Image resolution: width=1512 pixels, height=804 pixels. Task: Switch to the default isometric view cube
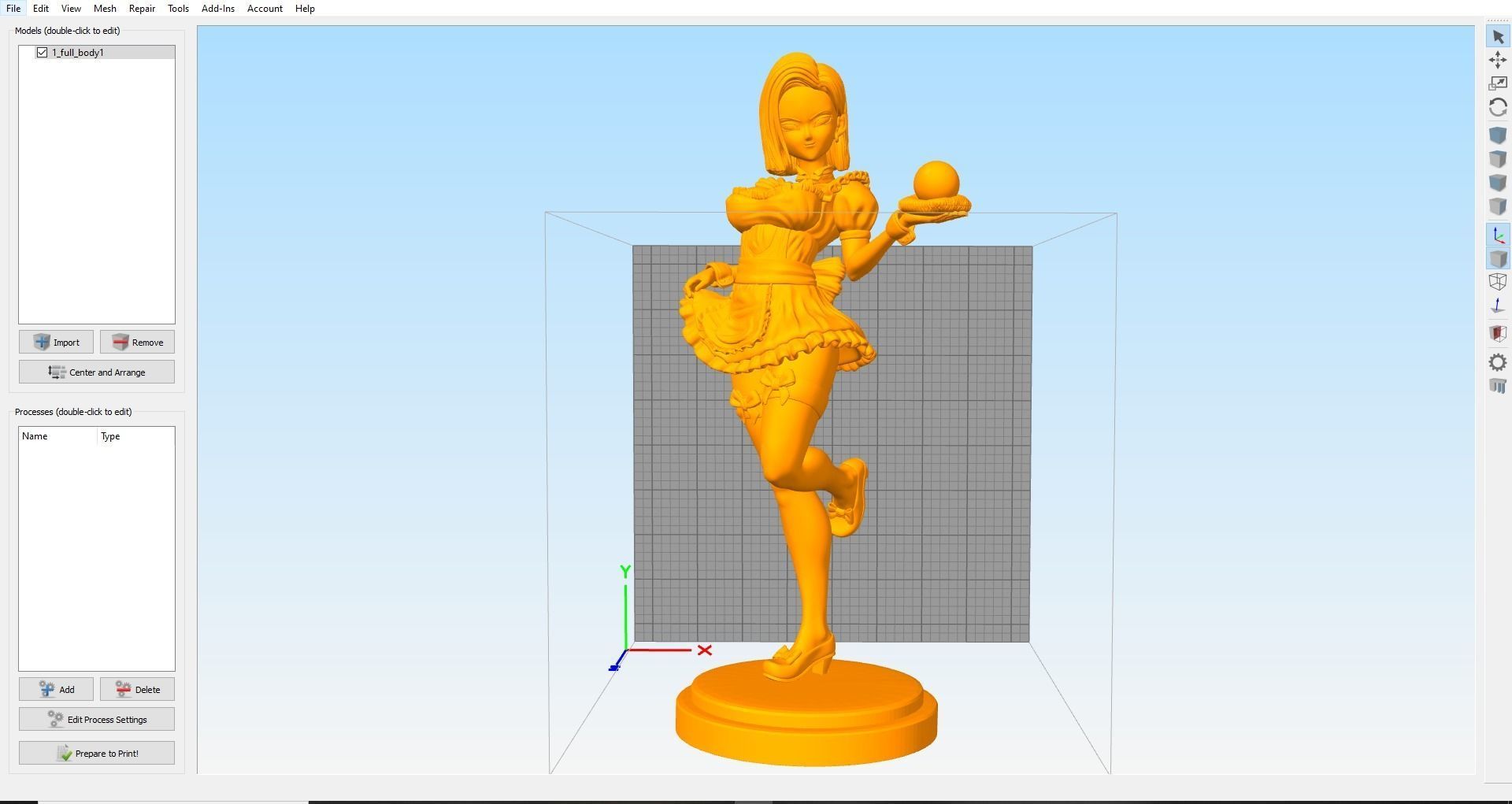[1498, 135]
